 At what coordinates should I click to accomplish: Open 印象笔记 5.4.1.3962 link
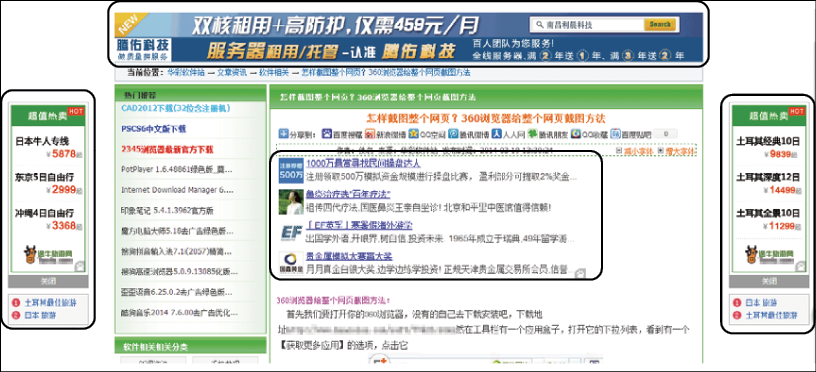click(168, 211)
